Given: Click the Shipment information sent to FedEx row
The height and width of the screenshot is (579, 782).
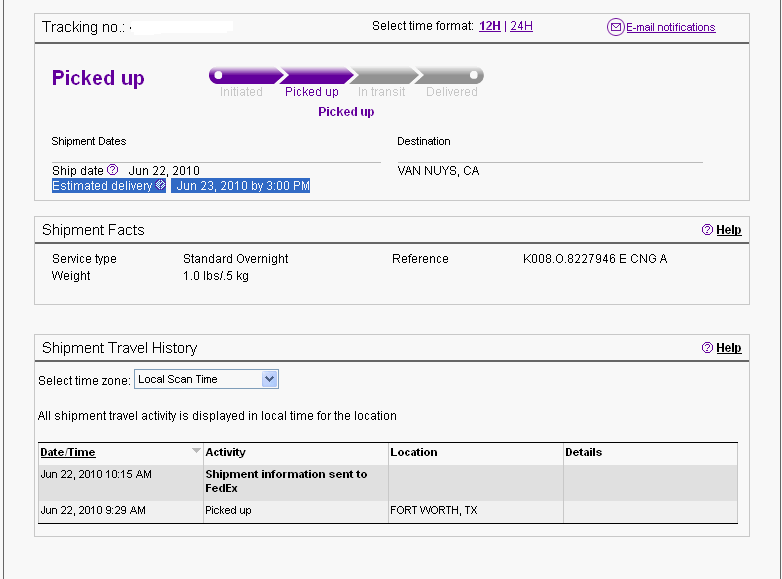Looking at the screenshot, I should tap(388, 482).
